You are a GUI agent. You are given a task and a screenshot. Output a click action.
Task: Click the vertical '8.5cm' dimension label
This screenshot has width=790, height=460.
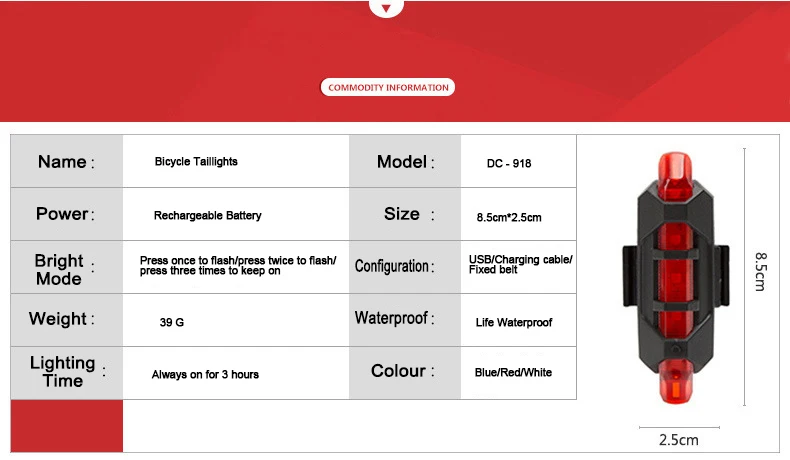(761, 272)
